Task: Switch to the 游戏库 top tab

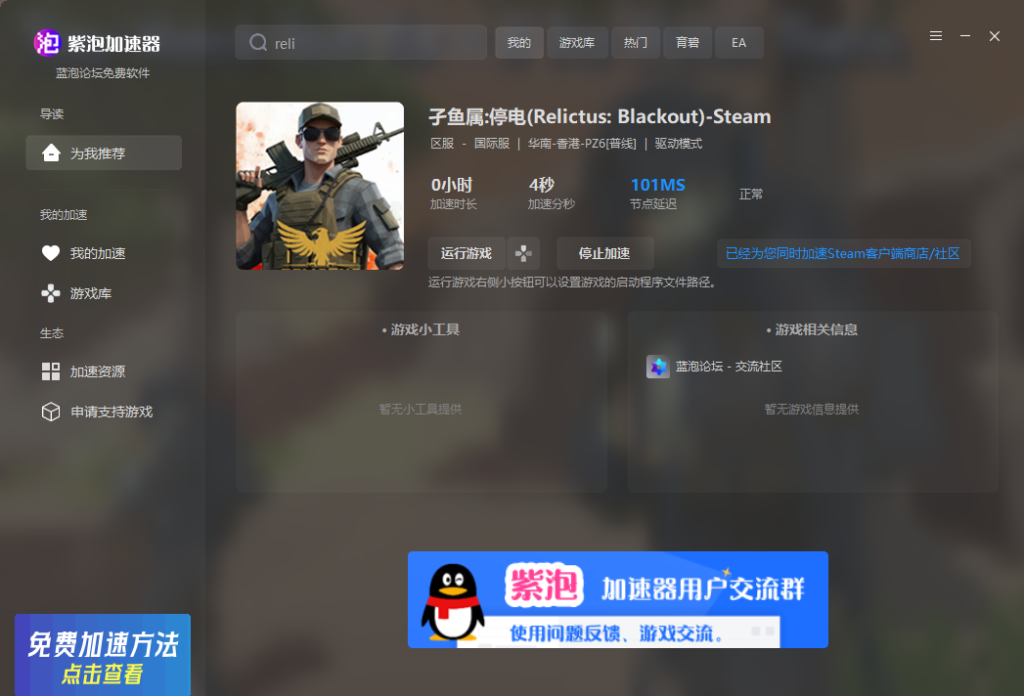Action: pyautogui.click(x=577, y=43)
